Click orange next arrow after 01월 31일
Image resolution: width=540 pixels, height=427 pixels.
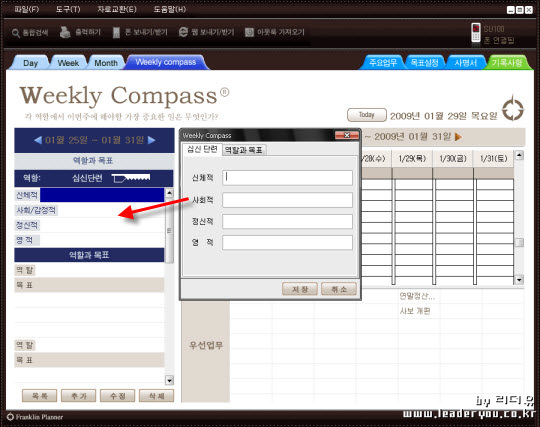click(x=458, y=137)
